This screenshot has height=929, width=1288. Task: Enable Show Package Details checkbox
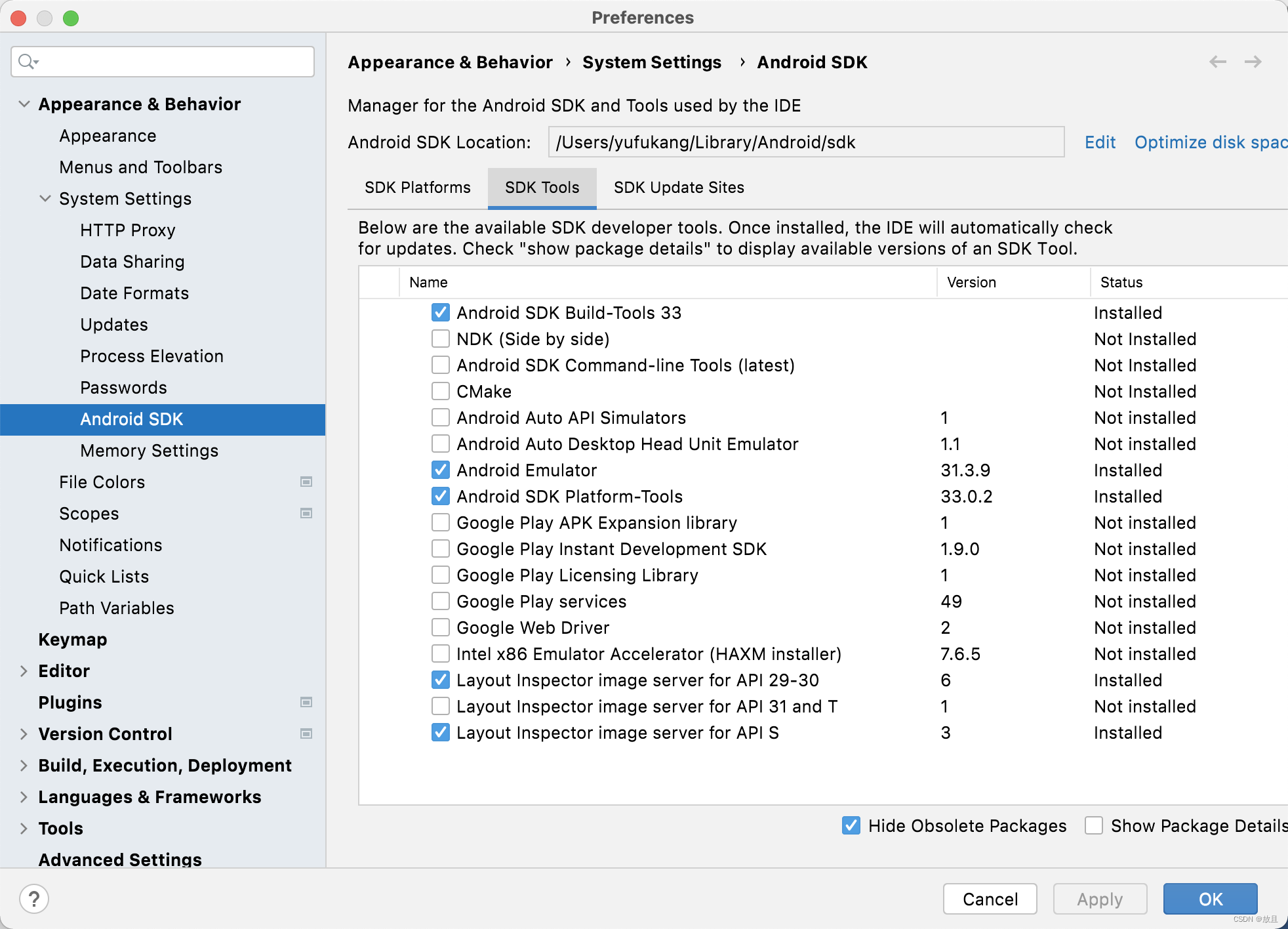coord(1093,825)
